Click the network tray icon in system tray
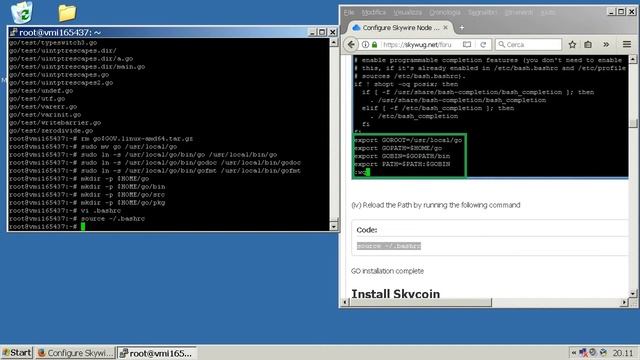640x360 pixels. pos(583,352)
